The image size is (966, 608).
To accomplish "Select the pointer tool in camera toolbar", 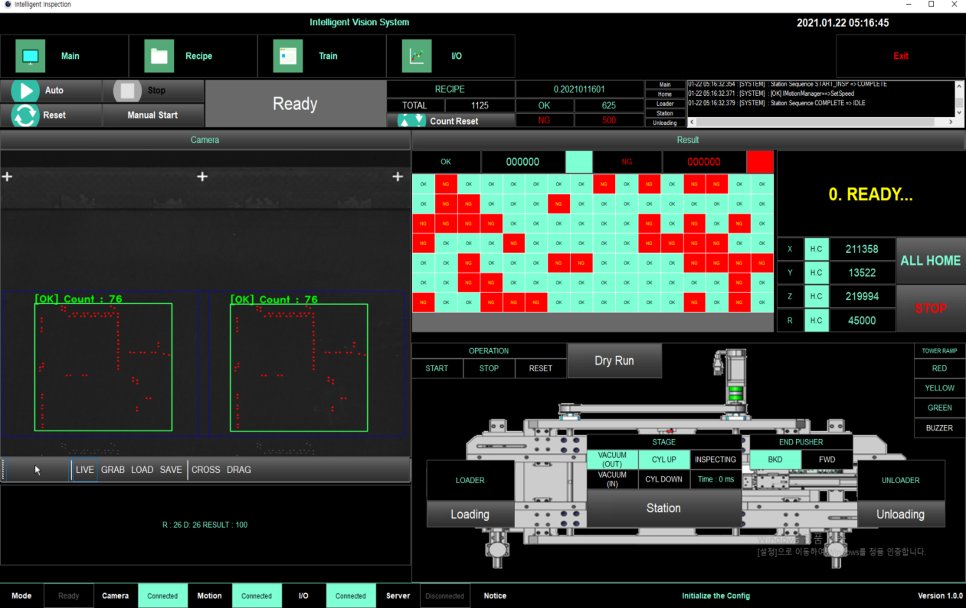I will 38,470.
